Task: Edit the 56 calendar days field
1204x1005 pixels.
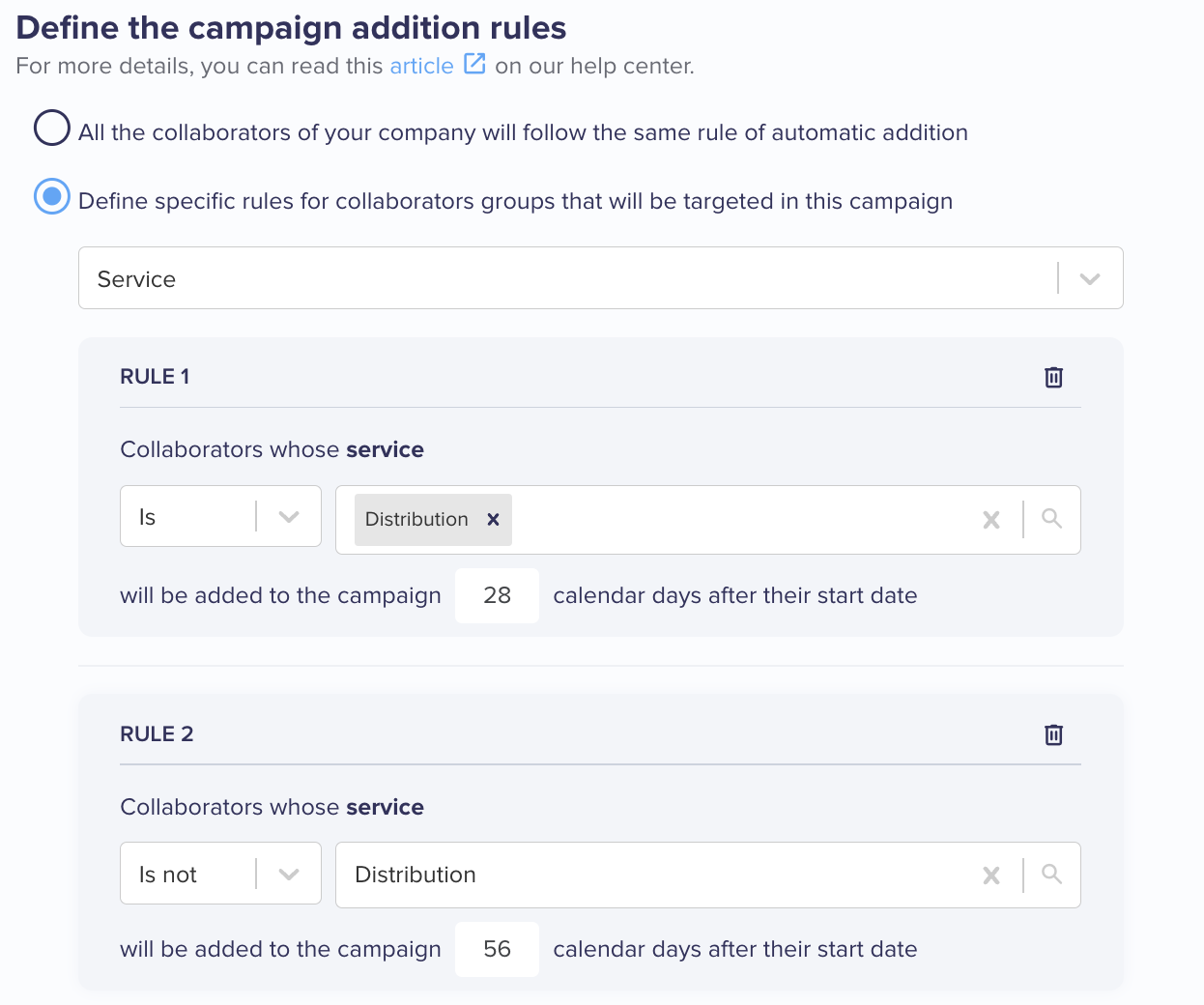Action: click(x=497, y=949)
